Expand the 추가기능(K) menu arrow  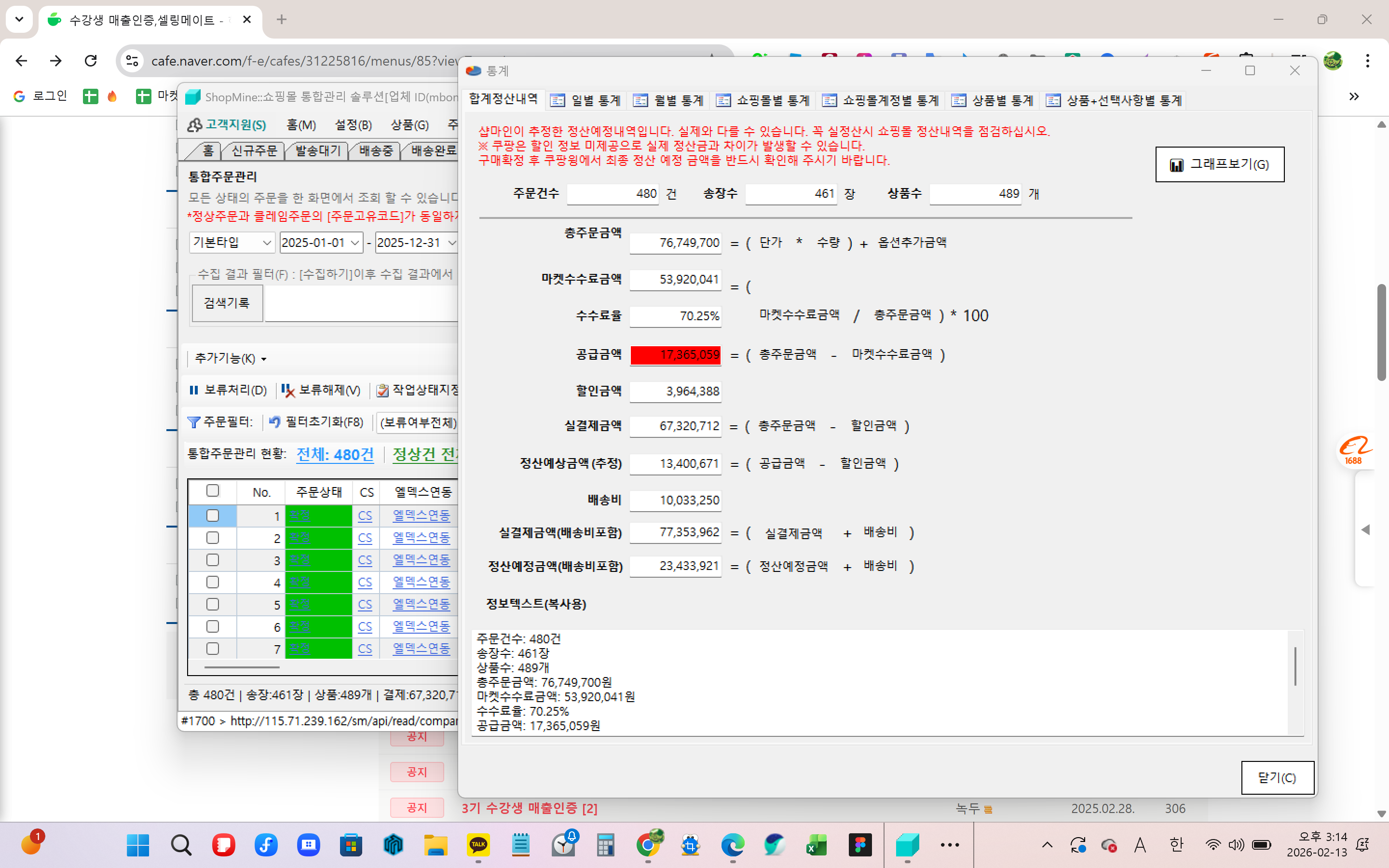(x=264, y=359)
